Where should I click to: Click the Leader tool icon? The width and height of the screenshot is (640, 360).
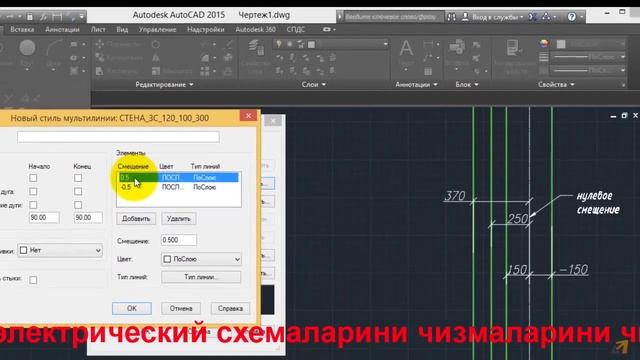428,58
